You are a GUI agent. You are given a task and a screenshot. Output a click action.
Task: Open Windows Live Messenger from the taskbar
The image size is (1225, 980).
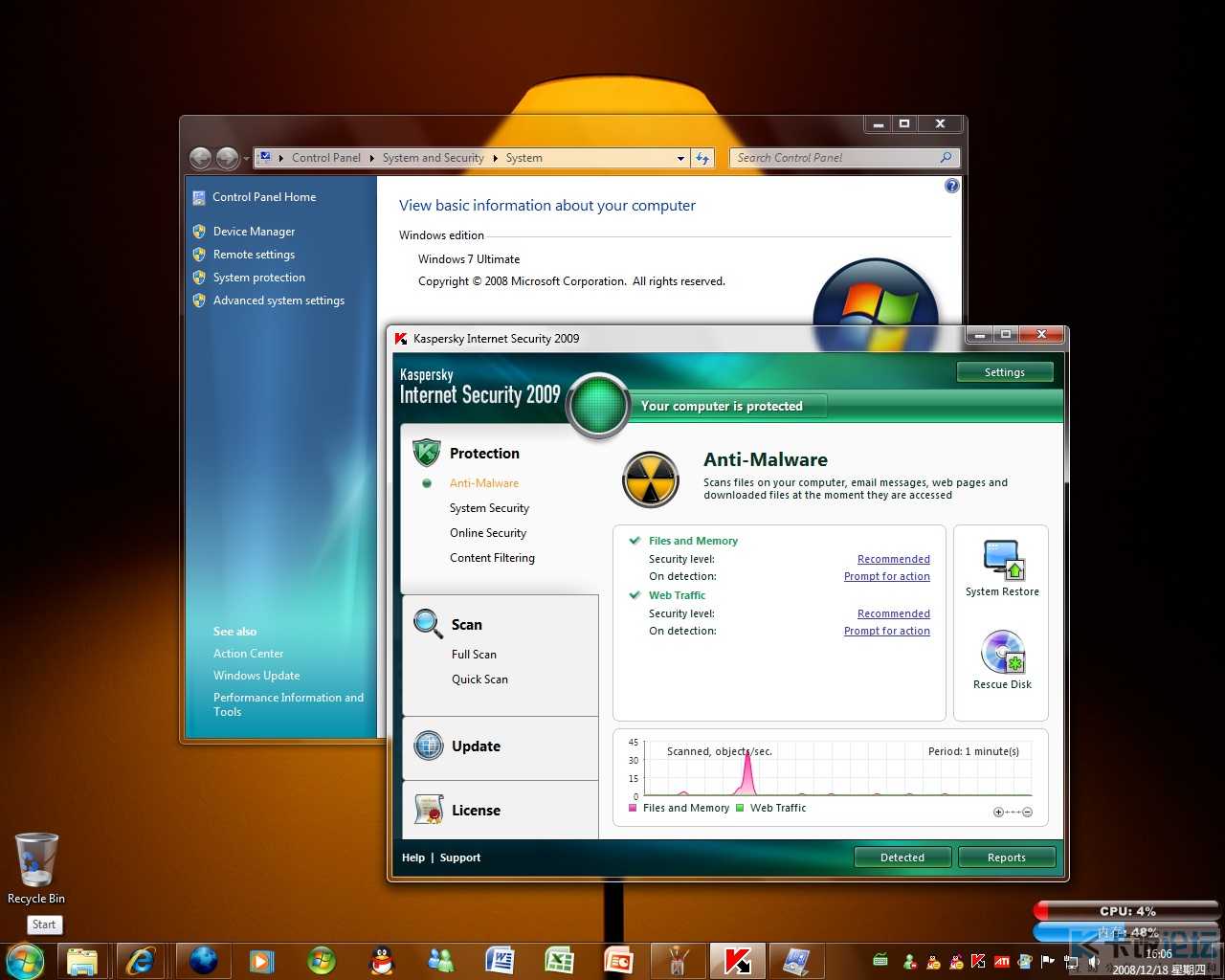point(440,961)
